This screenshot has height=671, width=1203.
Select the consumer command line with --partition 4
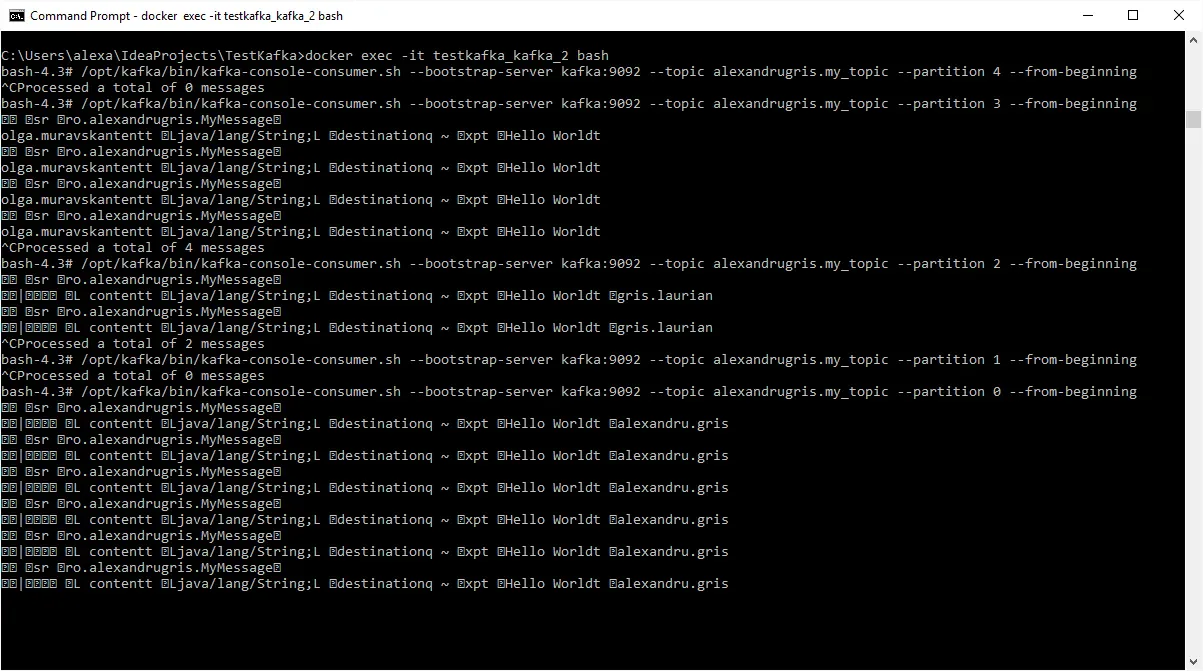point(569,71)
